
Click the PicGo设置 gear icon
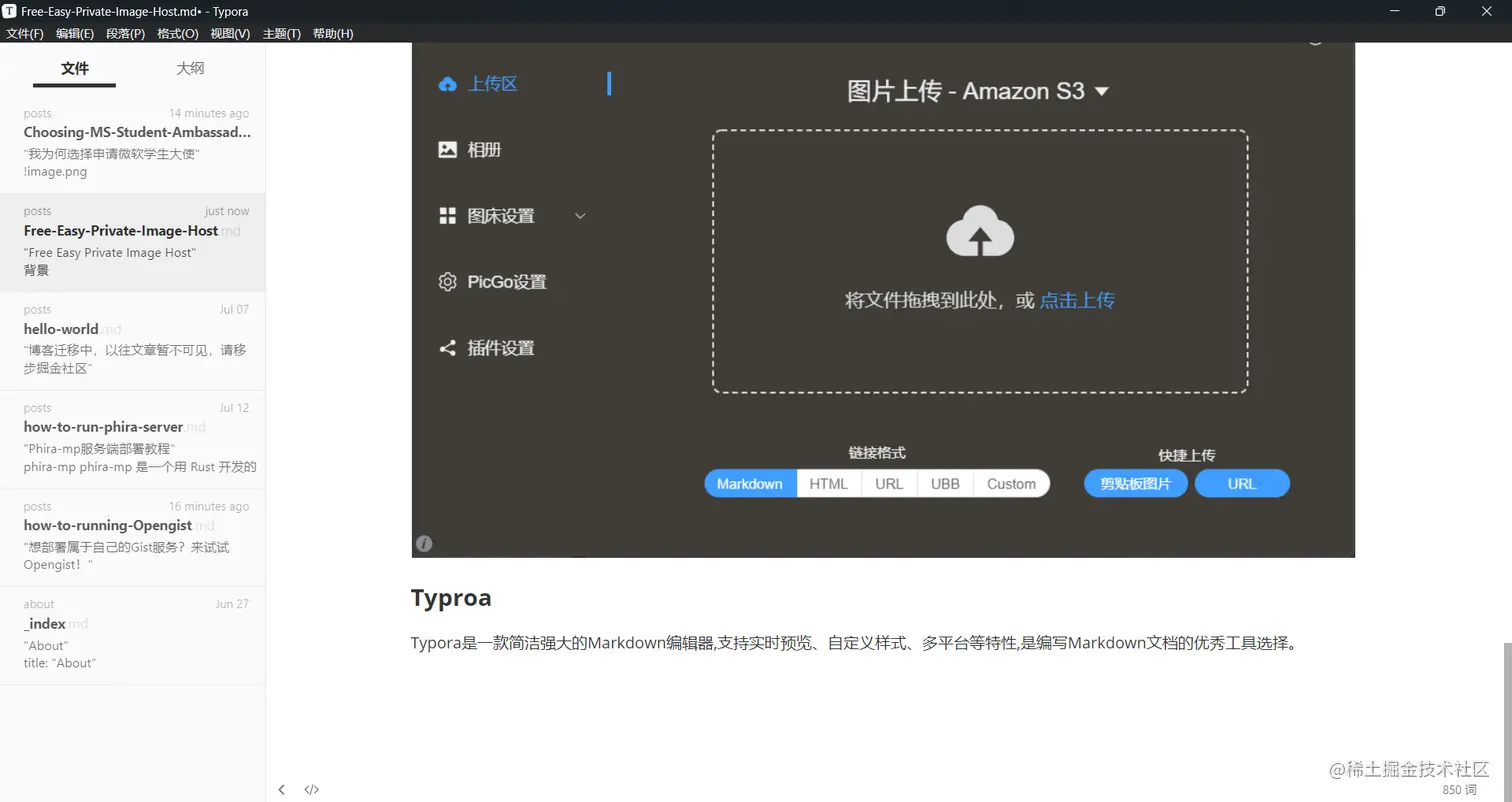coord(448,282)
